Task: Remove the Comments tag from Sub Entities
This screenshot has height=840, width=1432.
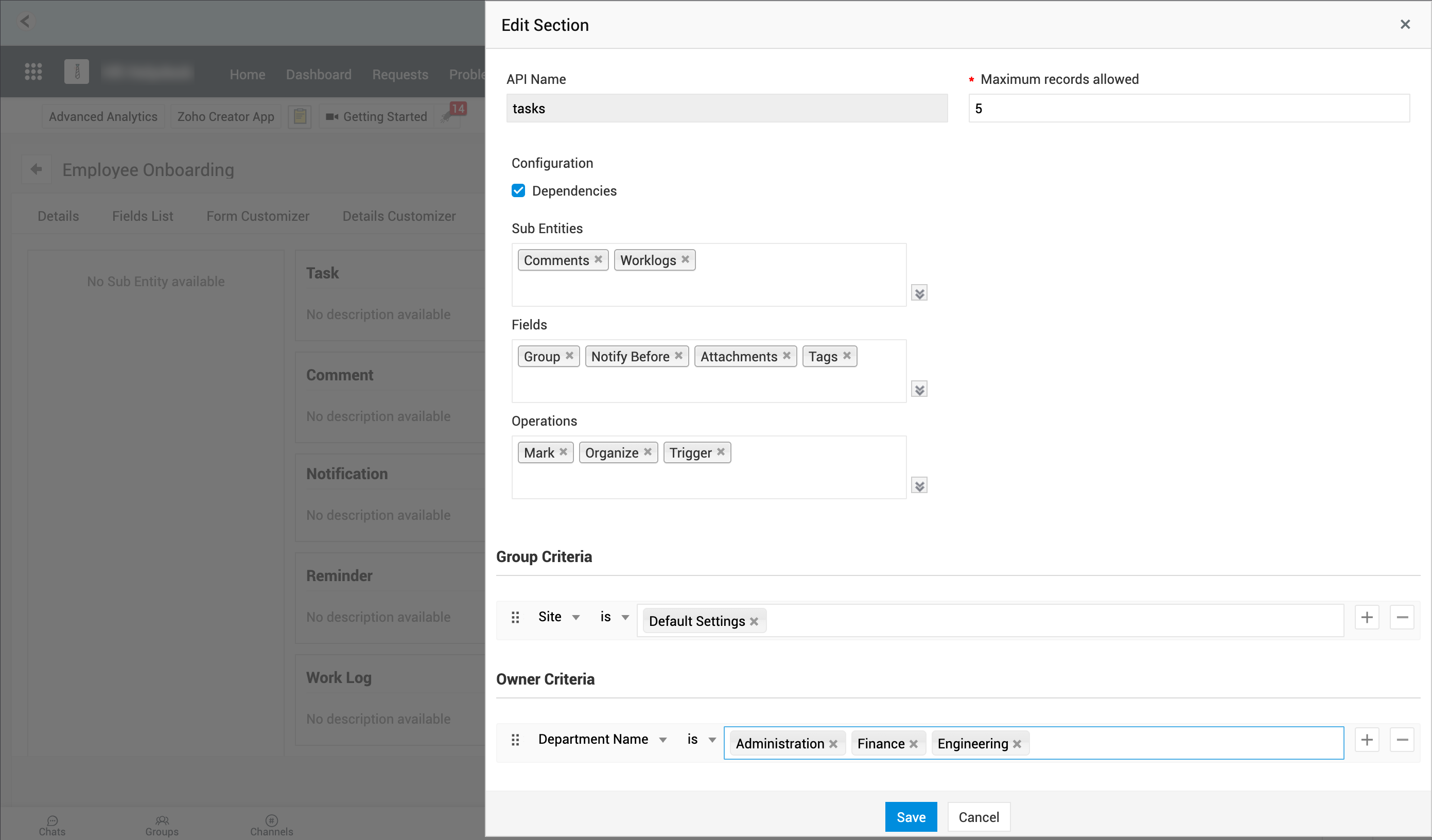Action: (x=598, y=259)
